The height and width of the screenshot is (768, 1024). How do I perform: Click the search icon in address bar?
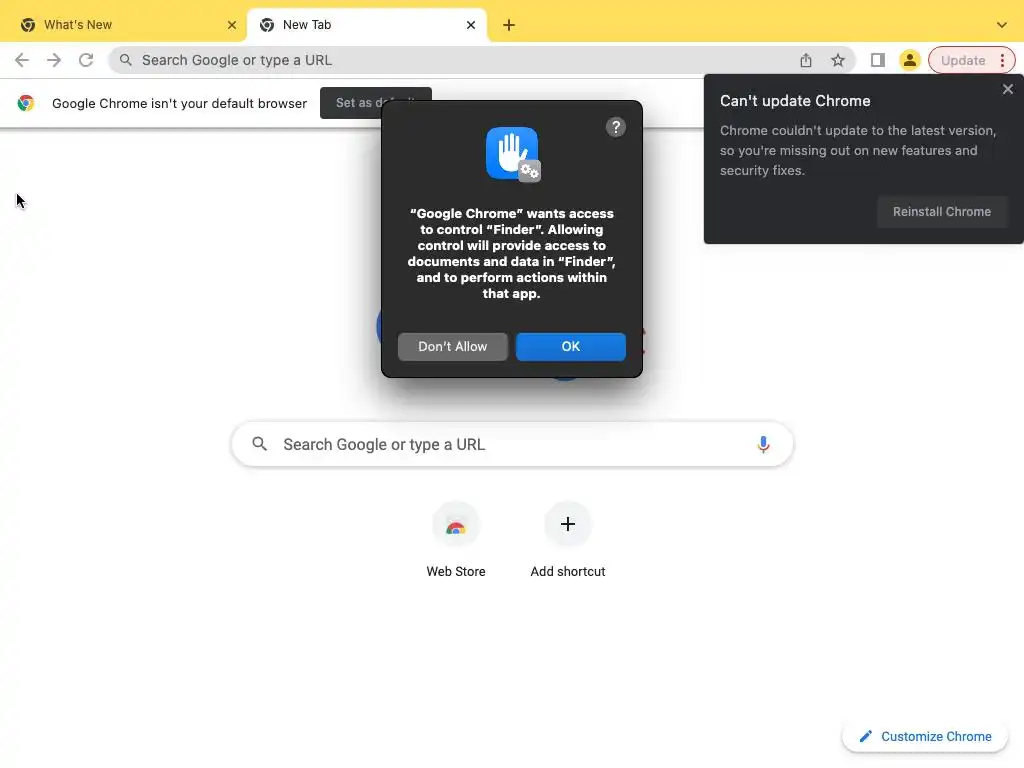[125, 60]
